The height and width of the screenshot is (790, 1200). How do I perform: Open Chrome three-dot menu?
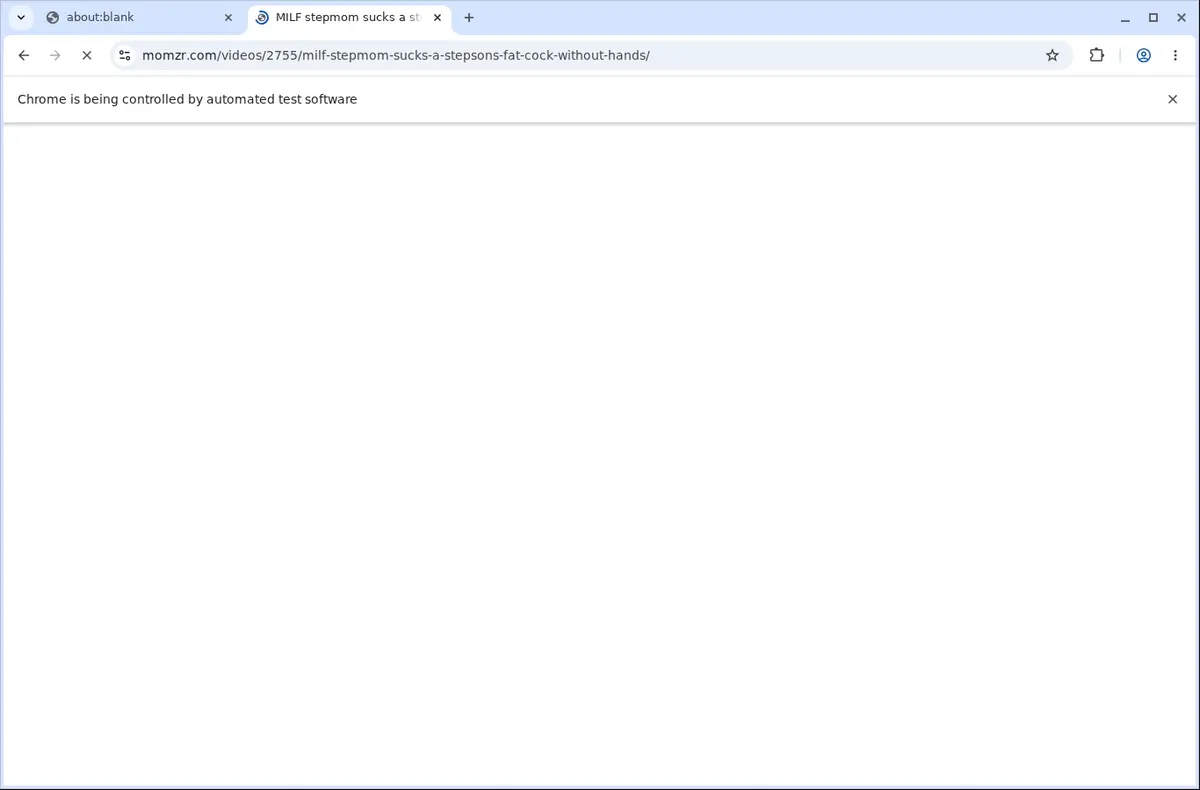[x=1175, y=55]
